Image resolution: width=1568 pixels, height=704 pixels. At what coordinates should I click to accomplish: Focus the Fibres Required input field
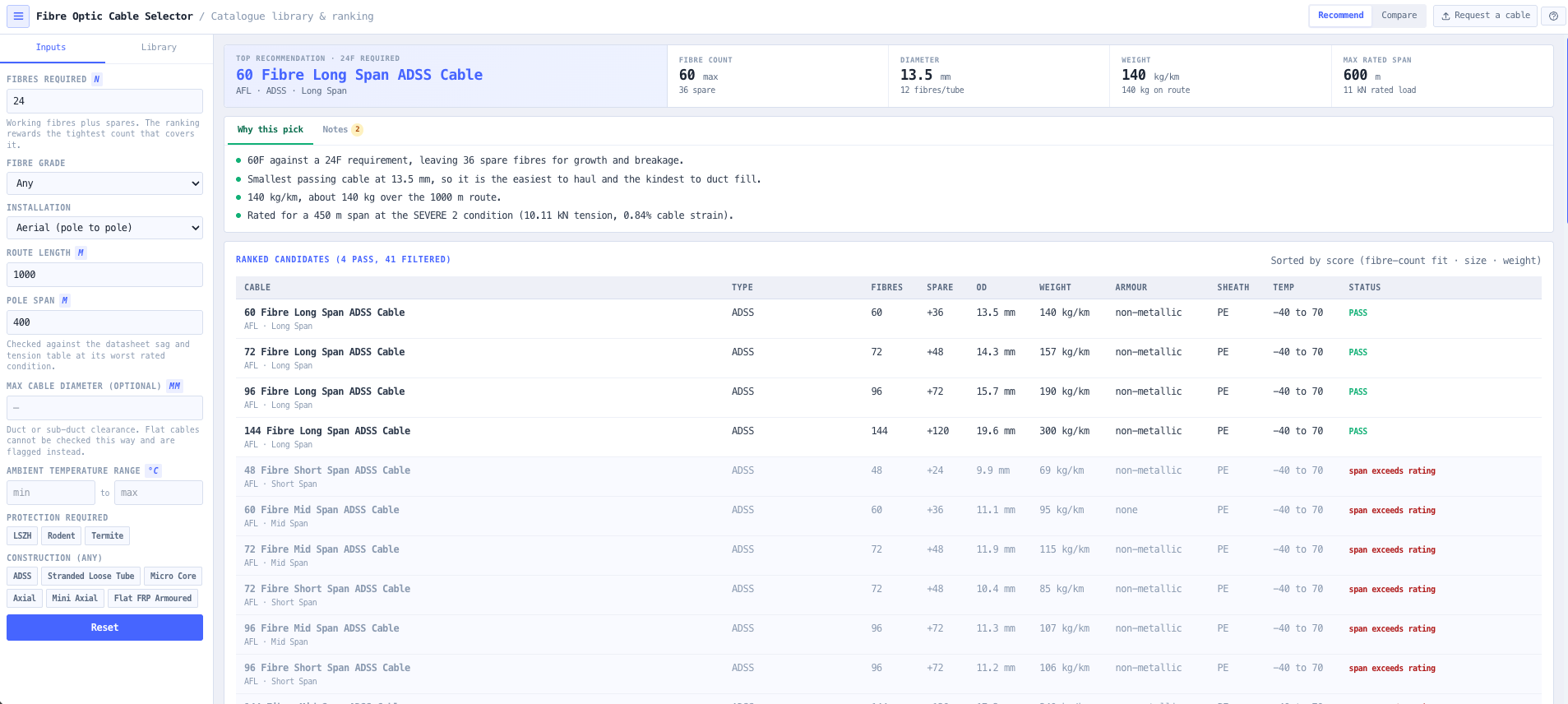[104, 101]
